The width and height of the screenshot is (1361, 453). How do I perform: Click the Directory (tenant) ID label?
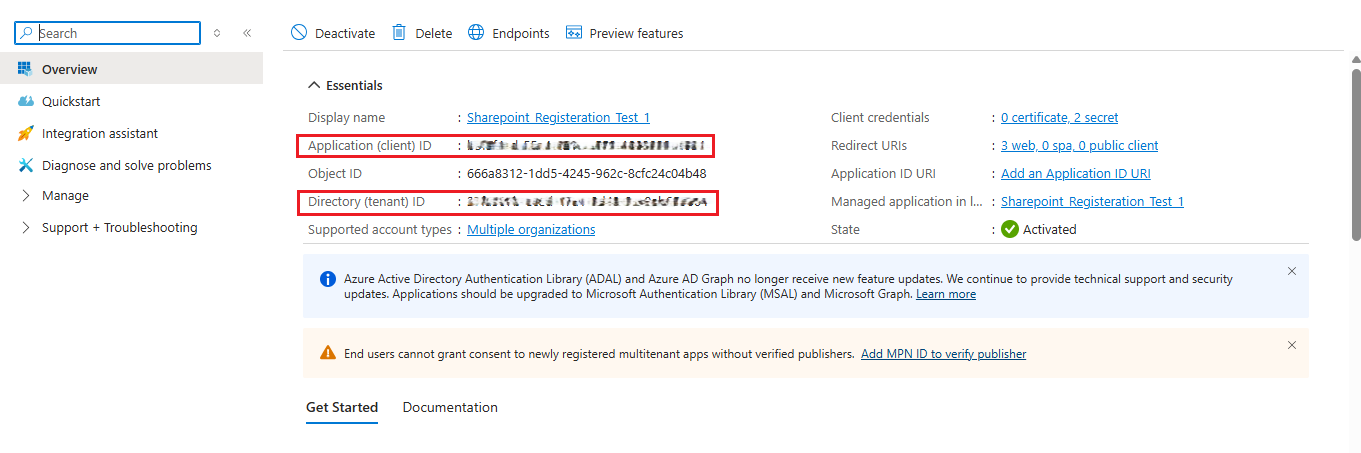tap(366, 201)
